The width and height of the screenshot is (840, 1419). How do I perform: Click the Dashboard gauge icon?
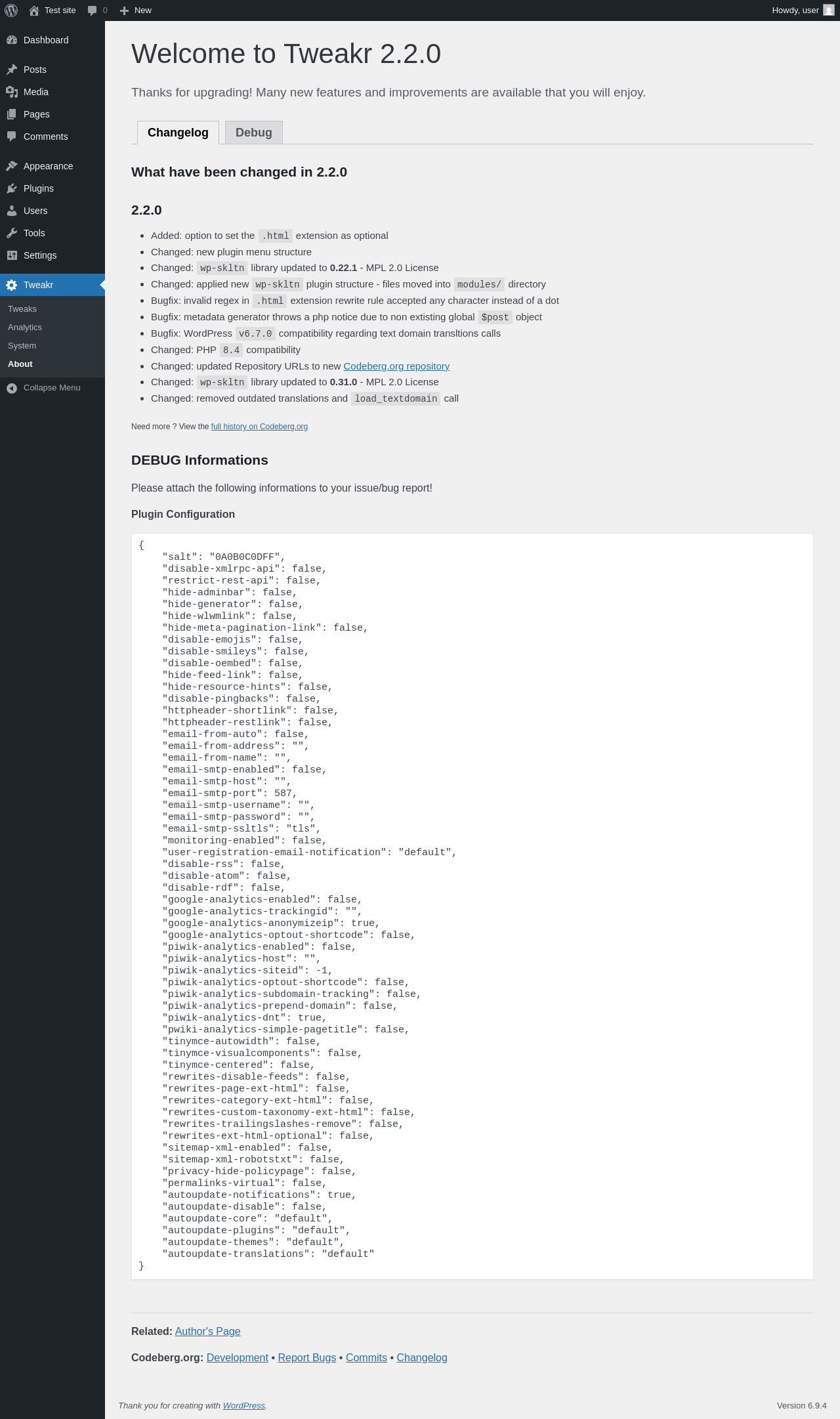(12, 40)
